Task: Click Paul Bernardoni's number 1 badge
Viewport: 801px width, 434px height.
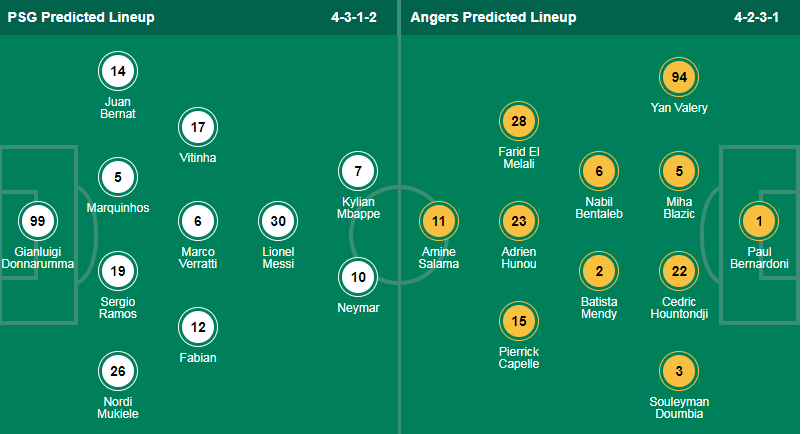Action: click(x=759, y=221)
